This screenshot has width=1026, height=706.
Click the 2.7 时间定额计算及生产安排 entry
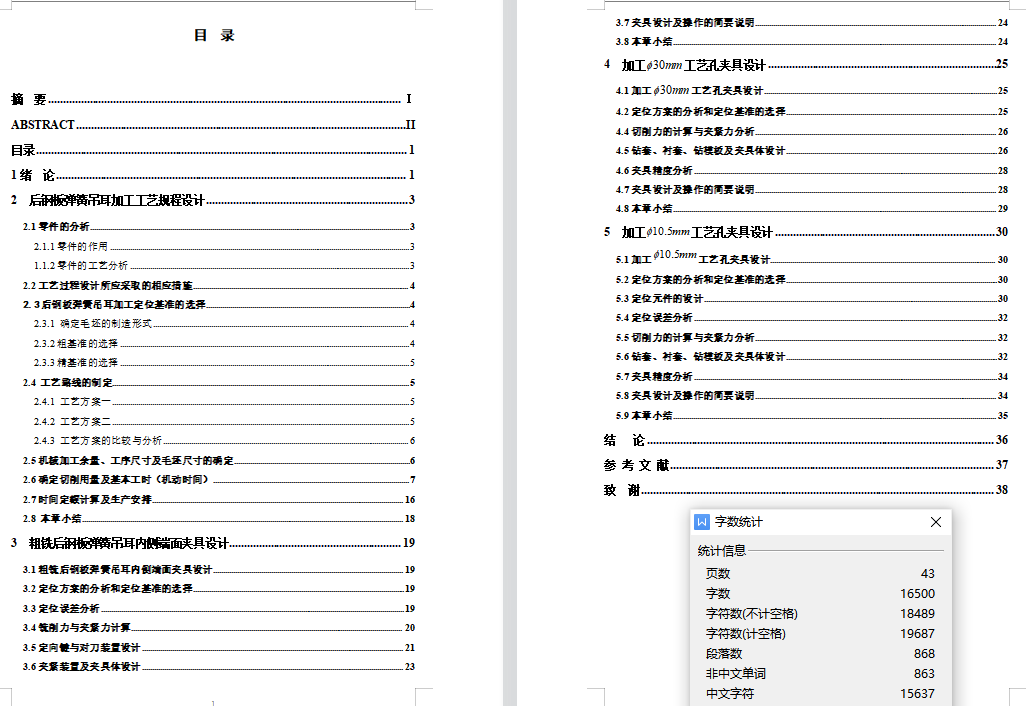[x=219, y=499]
